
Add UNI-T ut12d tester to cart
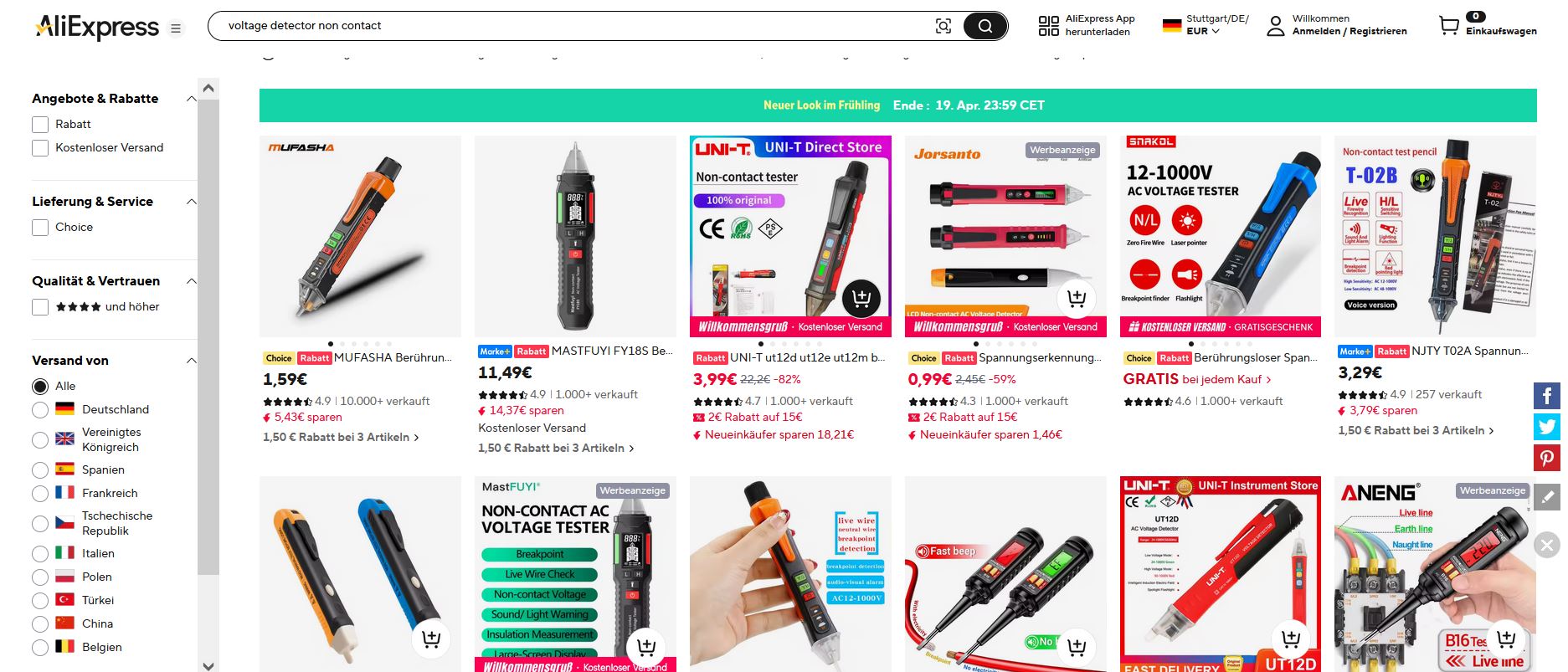click(861, 296)
